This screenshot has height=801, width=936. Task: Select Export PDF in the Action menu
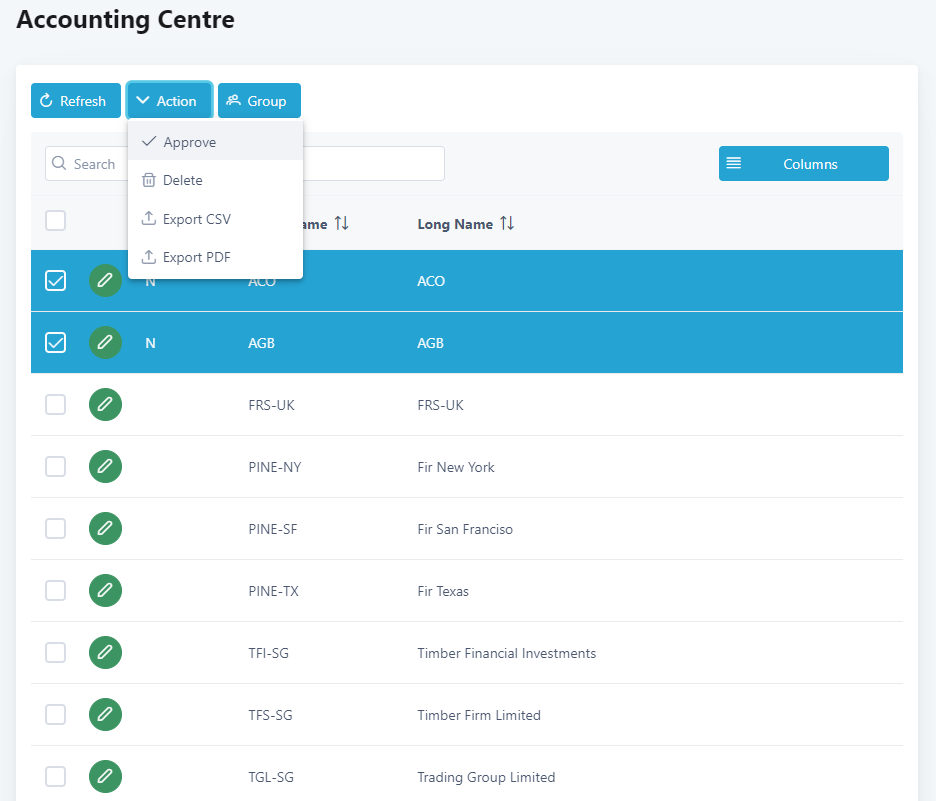click(197, 257)
